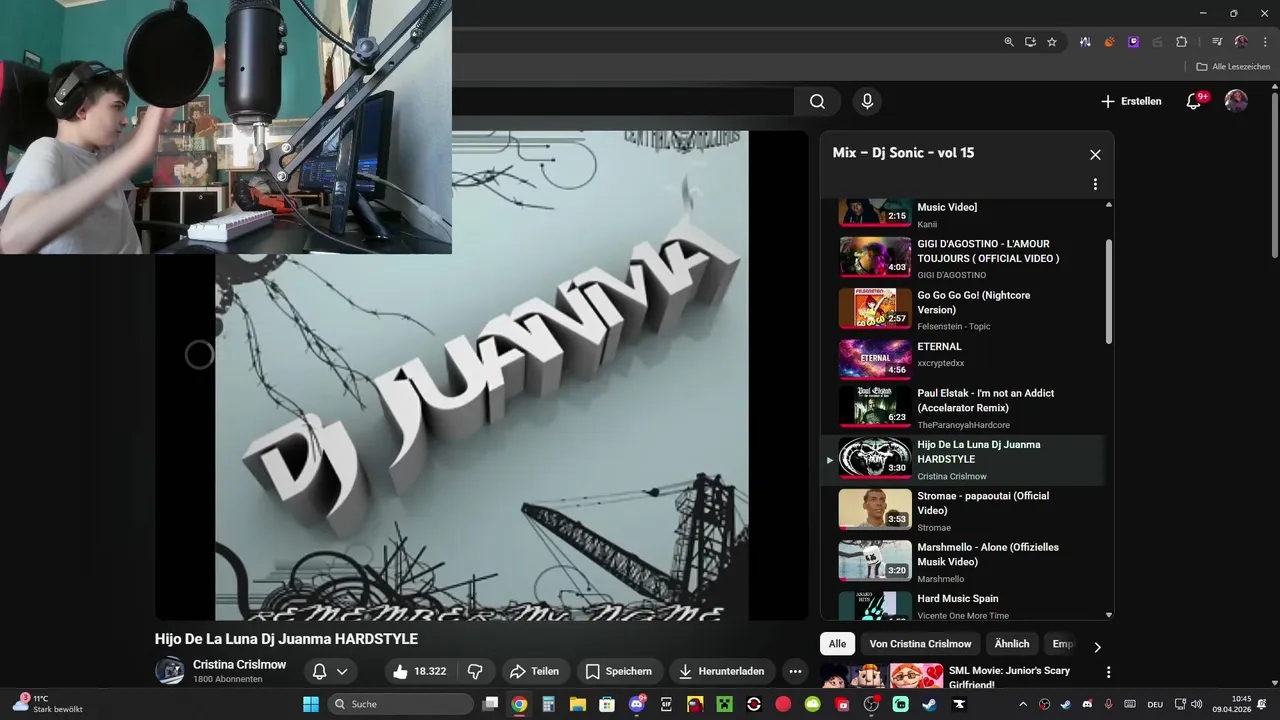
Task: Open the browser zoom magnifier icon
Action: (x=1009, y=42)
